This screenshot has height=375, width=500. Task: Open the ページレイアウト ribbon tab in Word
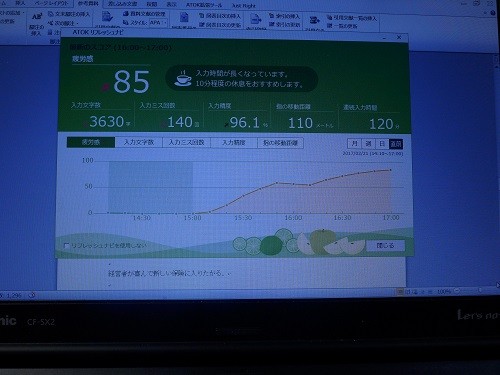pos(51,3)
